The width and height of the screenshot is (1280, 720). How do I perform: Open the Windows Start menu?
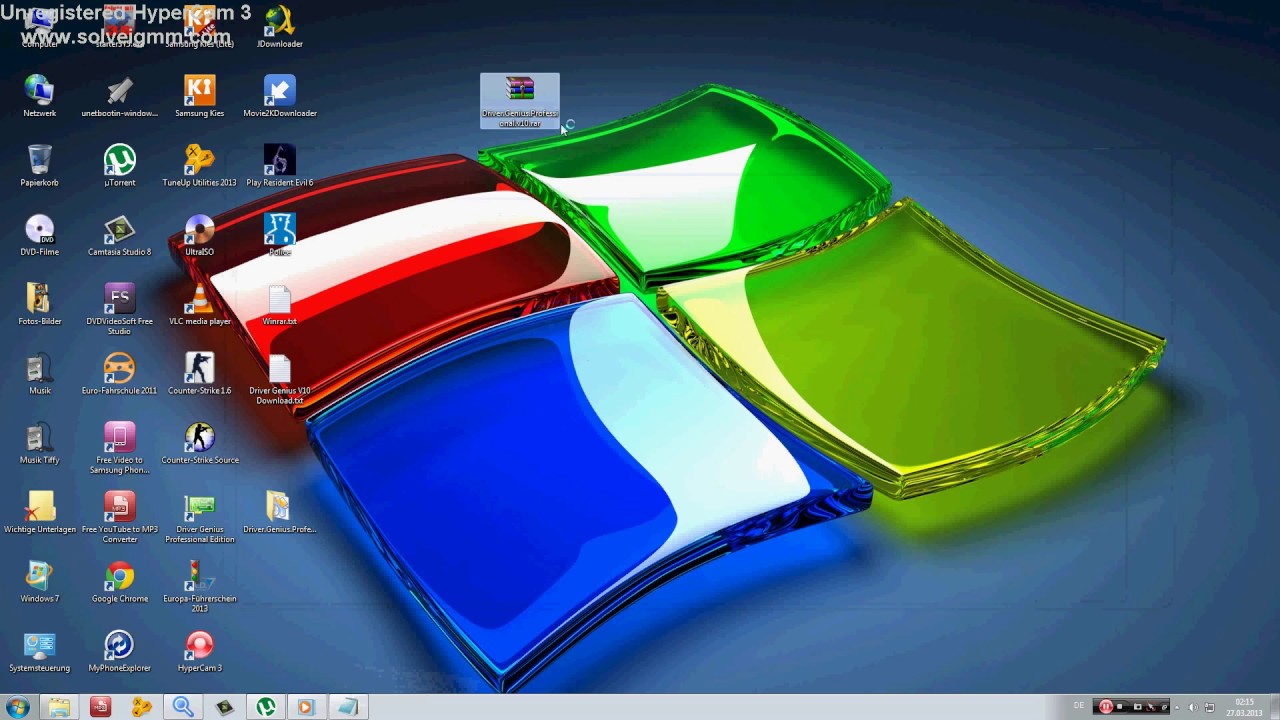tap(17, 707)
